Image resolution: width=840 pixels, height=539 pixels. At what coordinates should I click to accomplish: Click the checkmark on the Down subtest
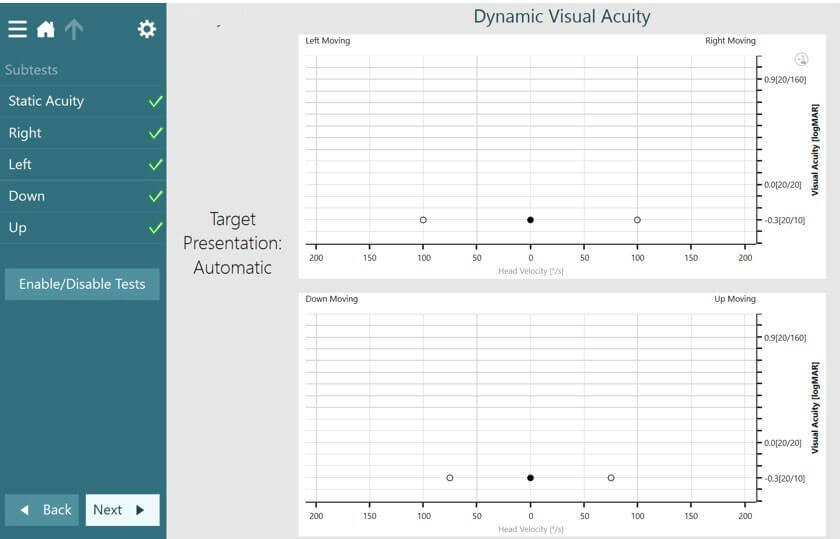(x=155, y=197)
